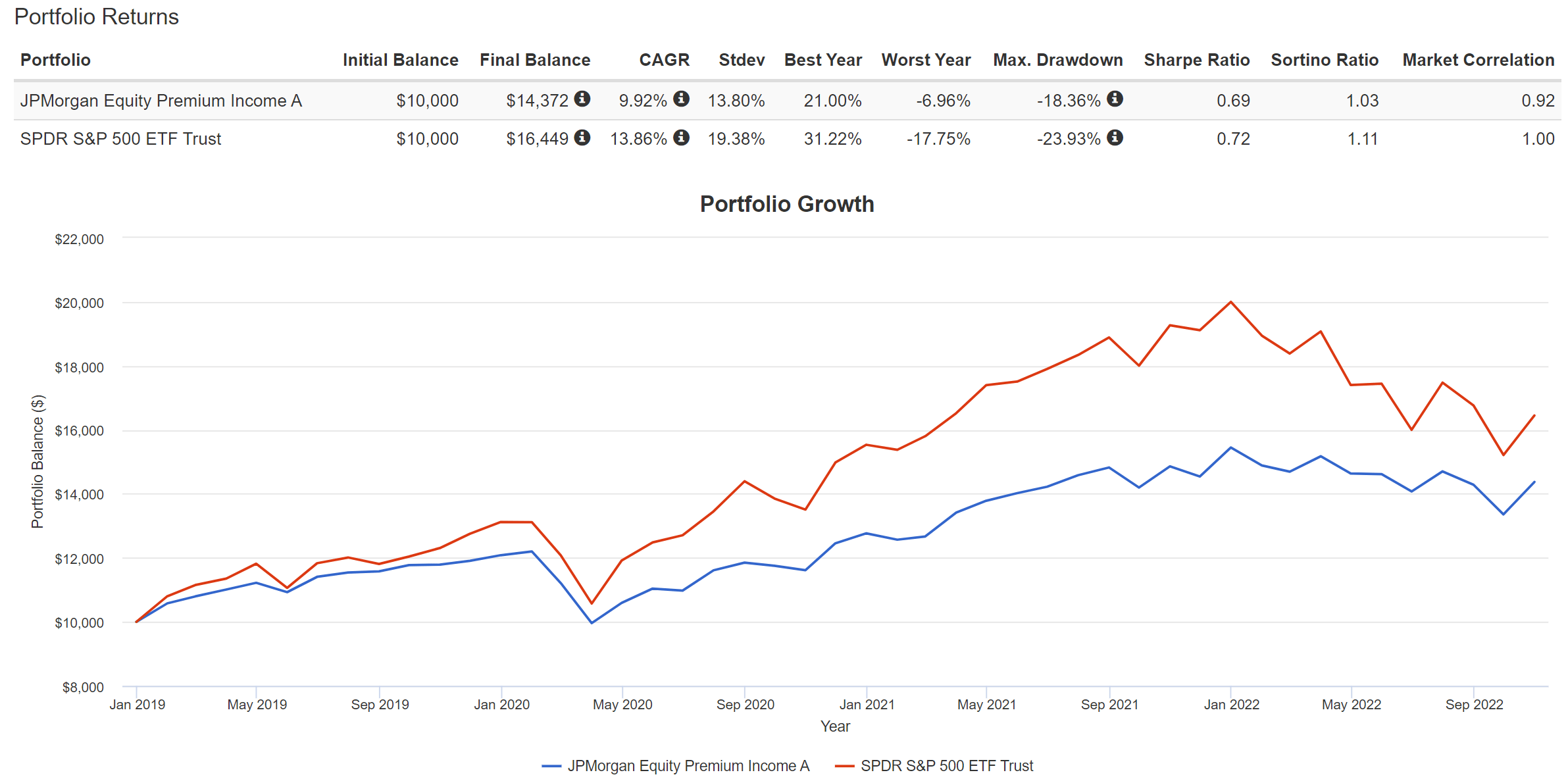Click the -17.75% worst year value
The width and height of the screenshot is (1568, 781).
coord(938,139)
